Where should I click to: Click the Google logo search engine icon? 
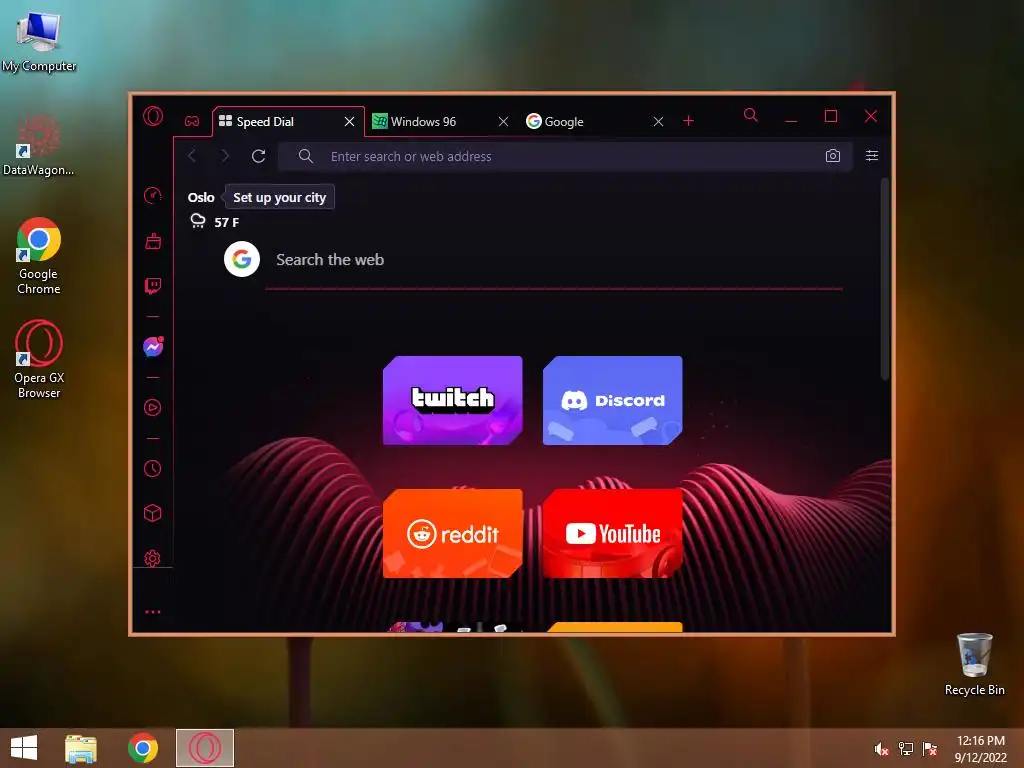[x=242, y=259]
